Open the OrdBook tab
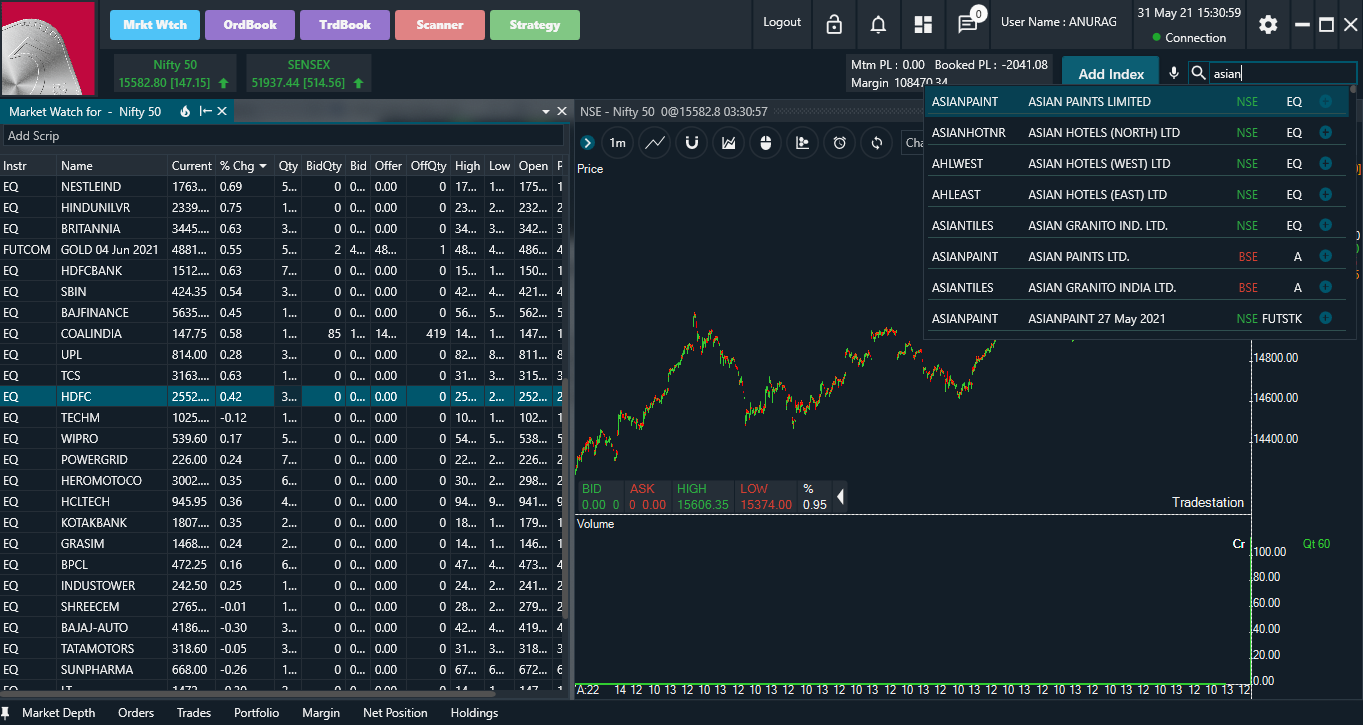The image size is (1363, 725). [250, 25]
